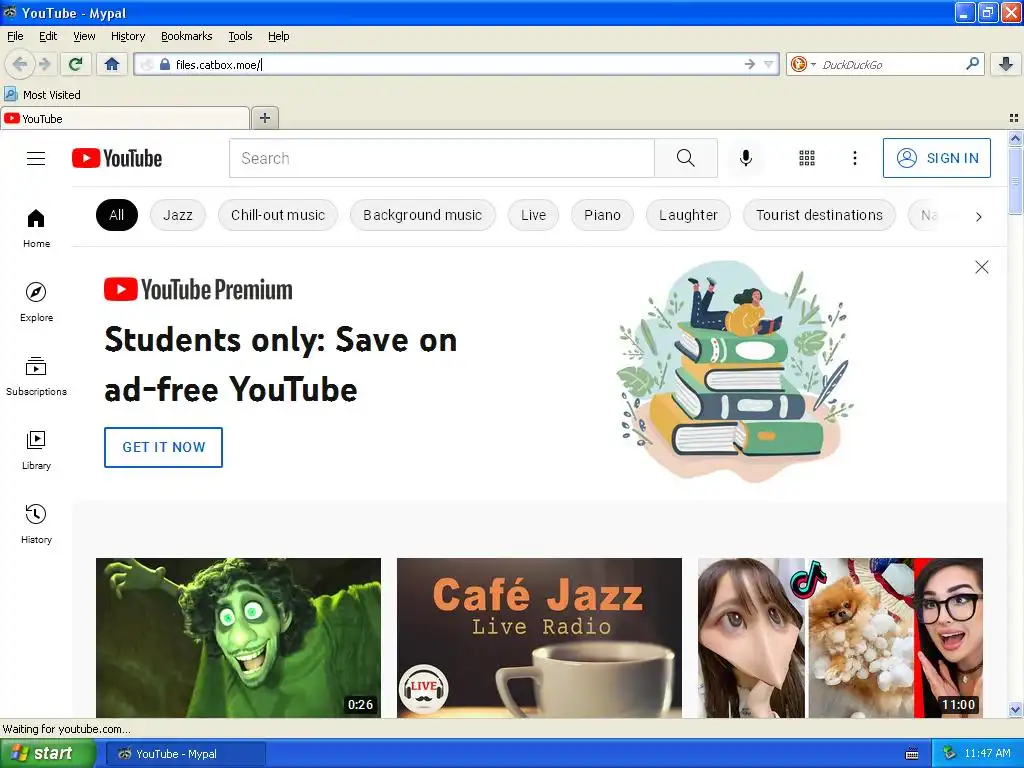Go to Home in YouTube sidebar
Image resolution: width=1024 pixels, height=768 pixels.
point(36,229)
